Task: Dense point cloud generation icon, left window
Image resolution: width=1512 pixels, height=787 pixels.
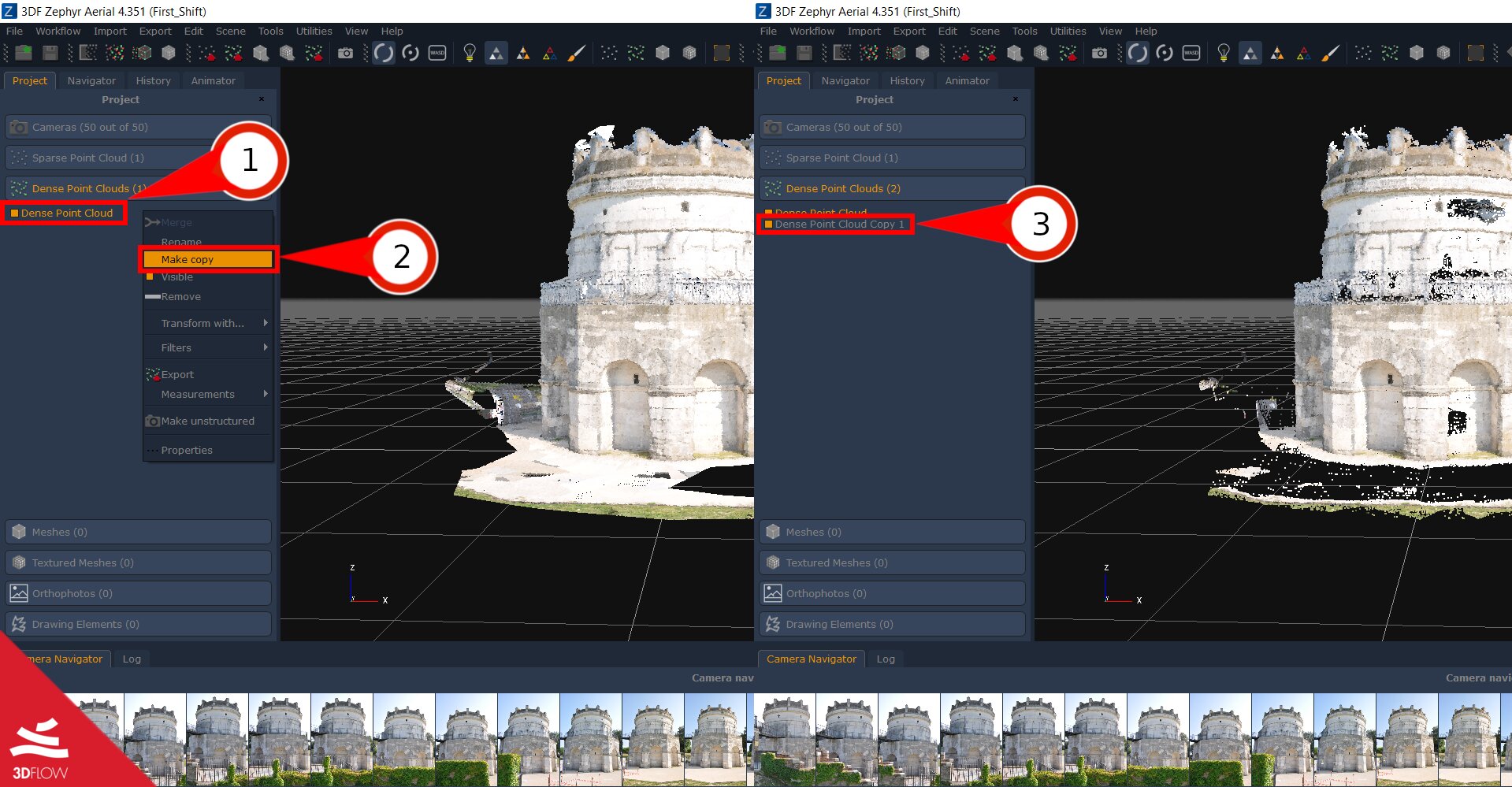Action: 115,53
